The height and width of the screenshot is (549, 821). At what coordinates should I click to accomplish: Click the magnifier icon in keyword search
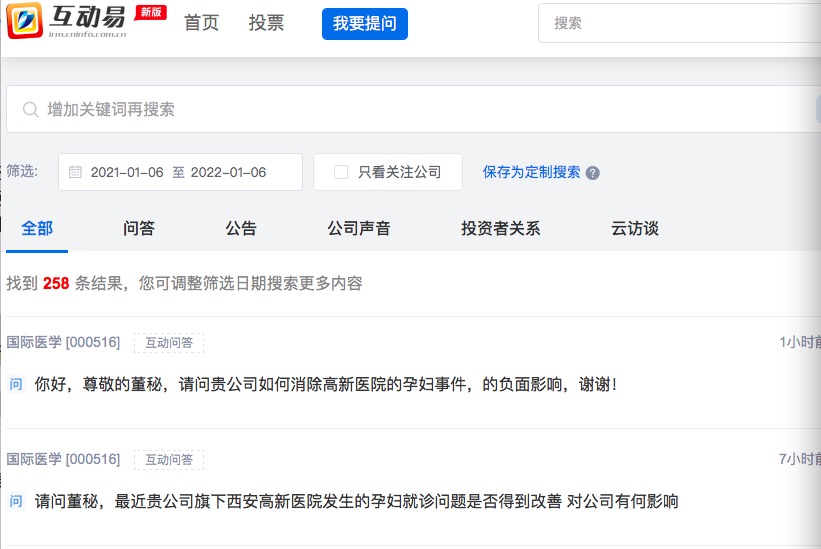pos(30,109)
